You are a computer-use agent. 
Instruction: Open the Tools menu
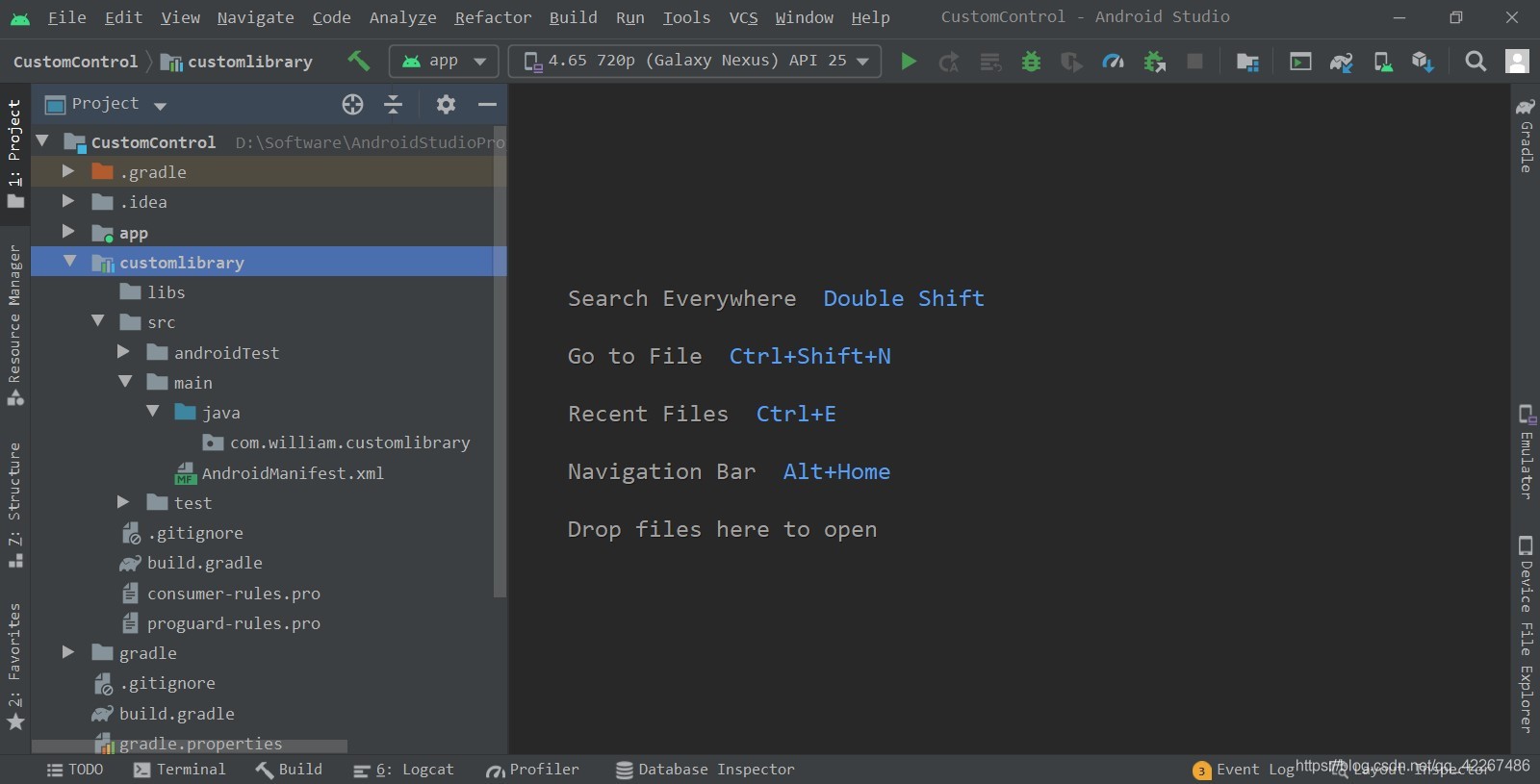pyautogui.click(x=686, y=17)
